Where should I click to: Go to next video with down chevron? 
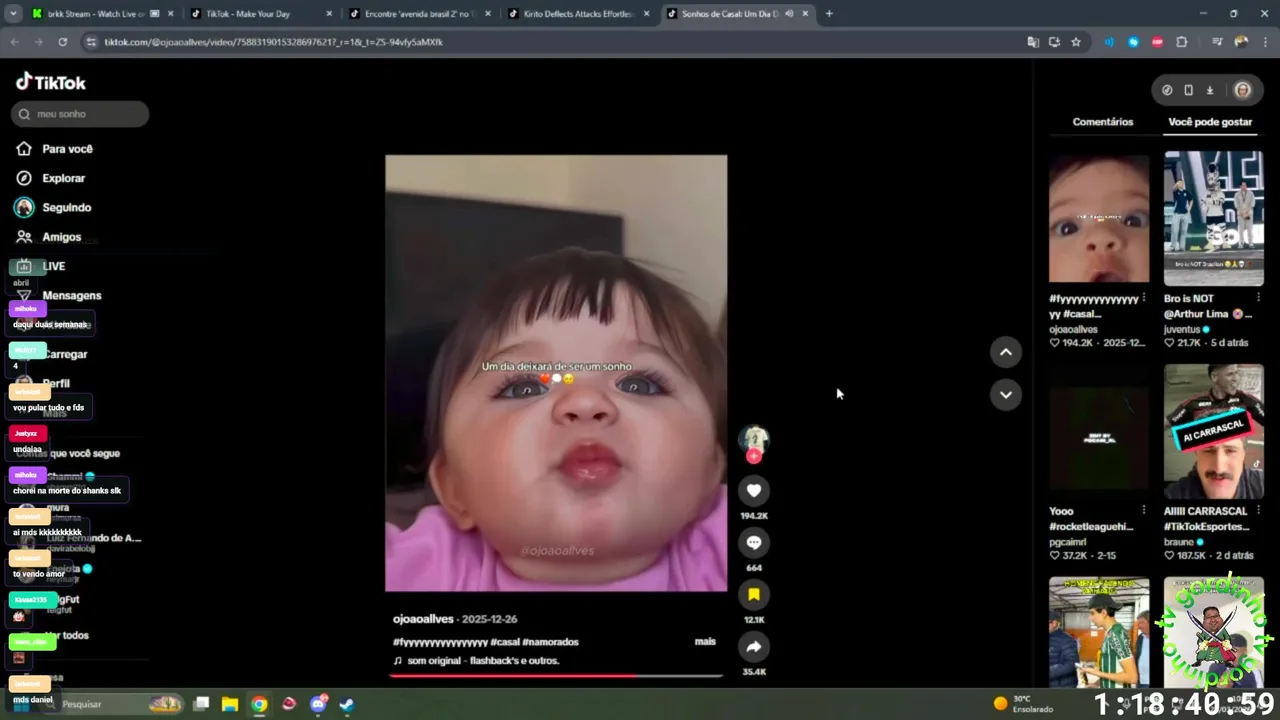1005,394
